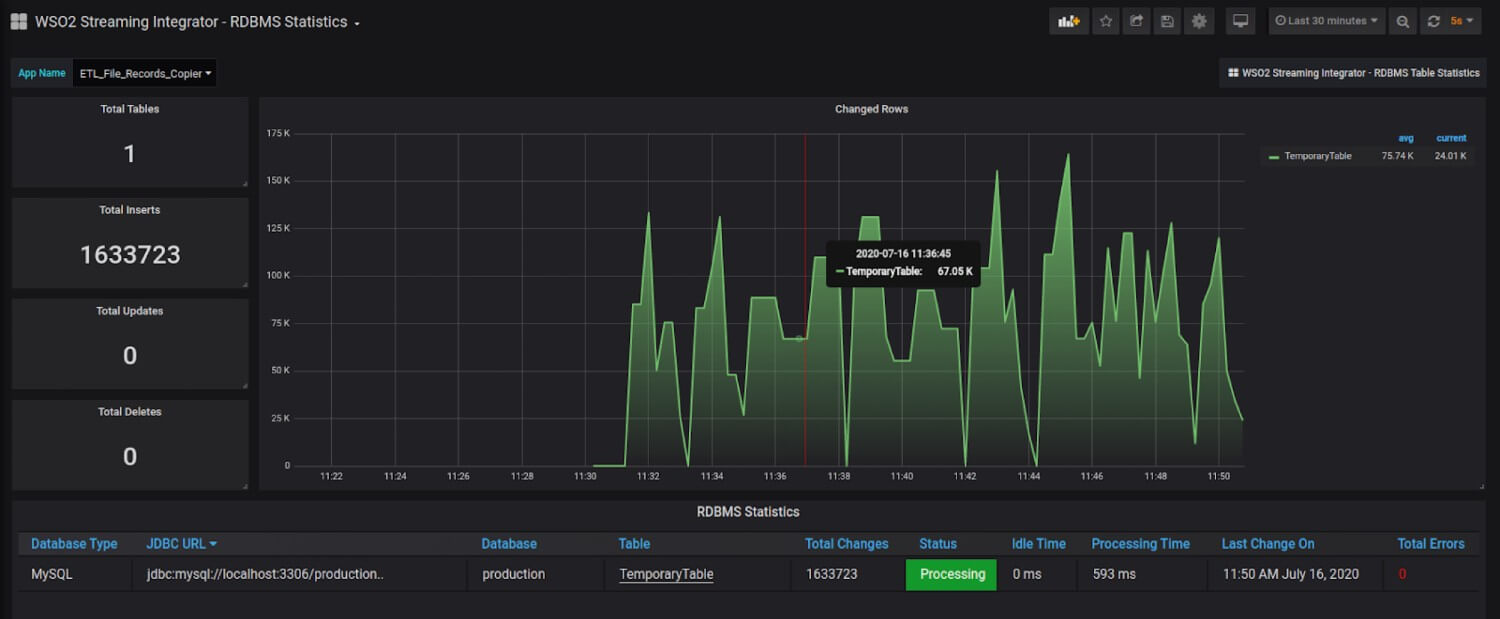The width and height of the screenshot is (1500, 619).
Task: Click the Grafana apps grid icon top left
Action: 18,20
